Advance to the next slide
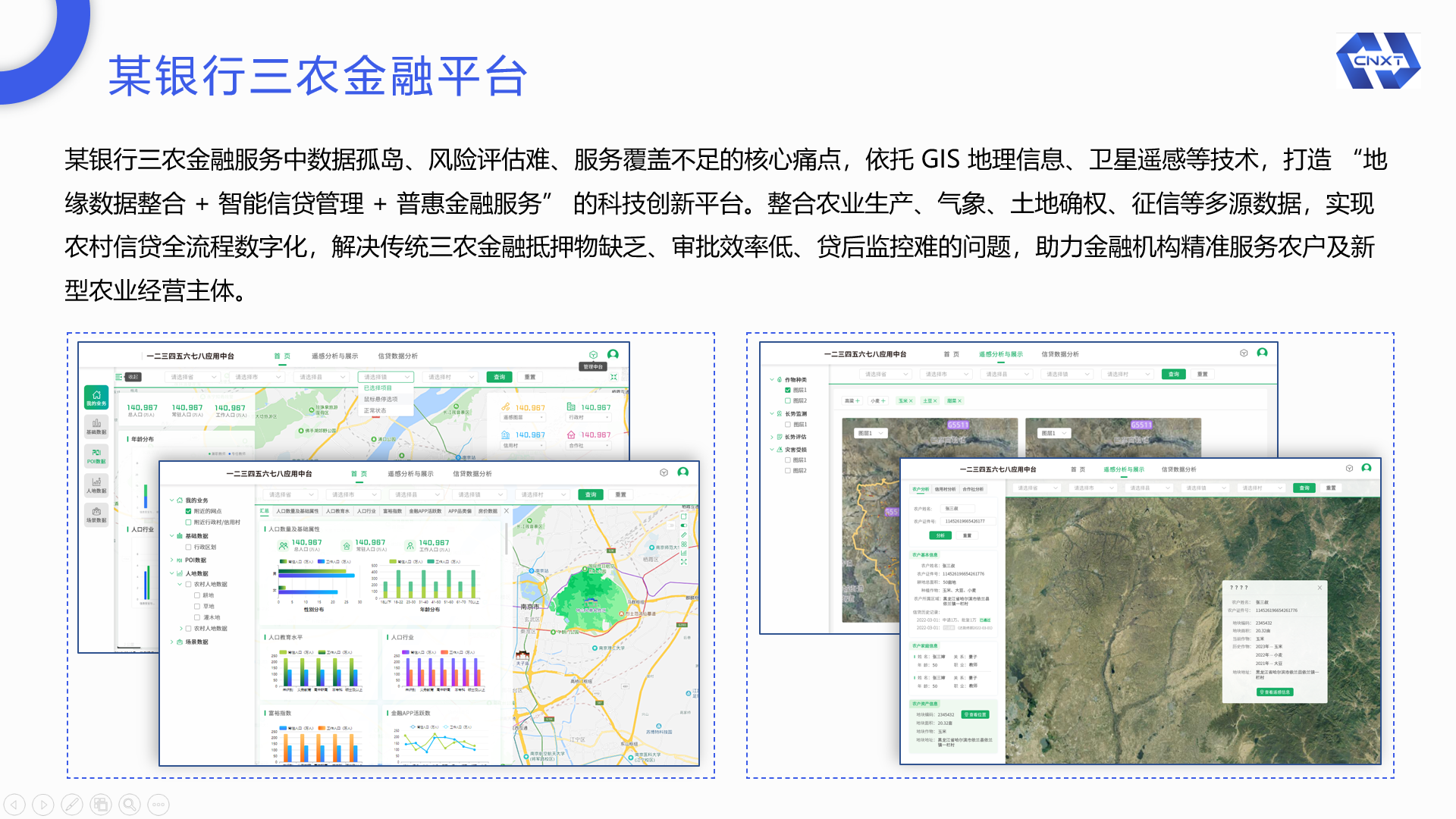The image size is (1456, 819). [43, 805]
